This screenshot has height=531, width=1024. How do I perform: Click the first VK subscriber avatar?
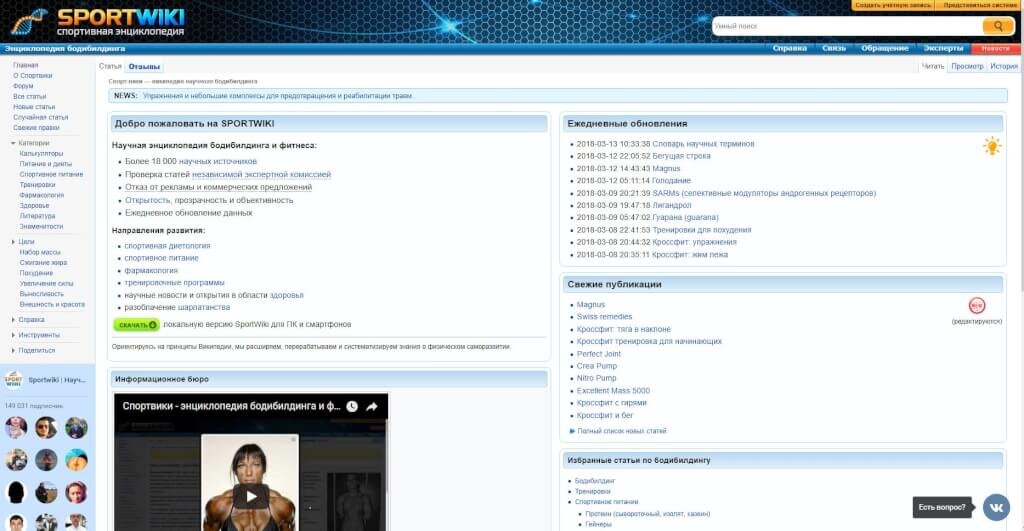(16, 428)
